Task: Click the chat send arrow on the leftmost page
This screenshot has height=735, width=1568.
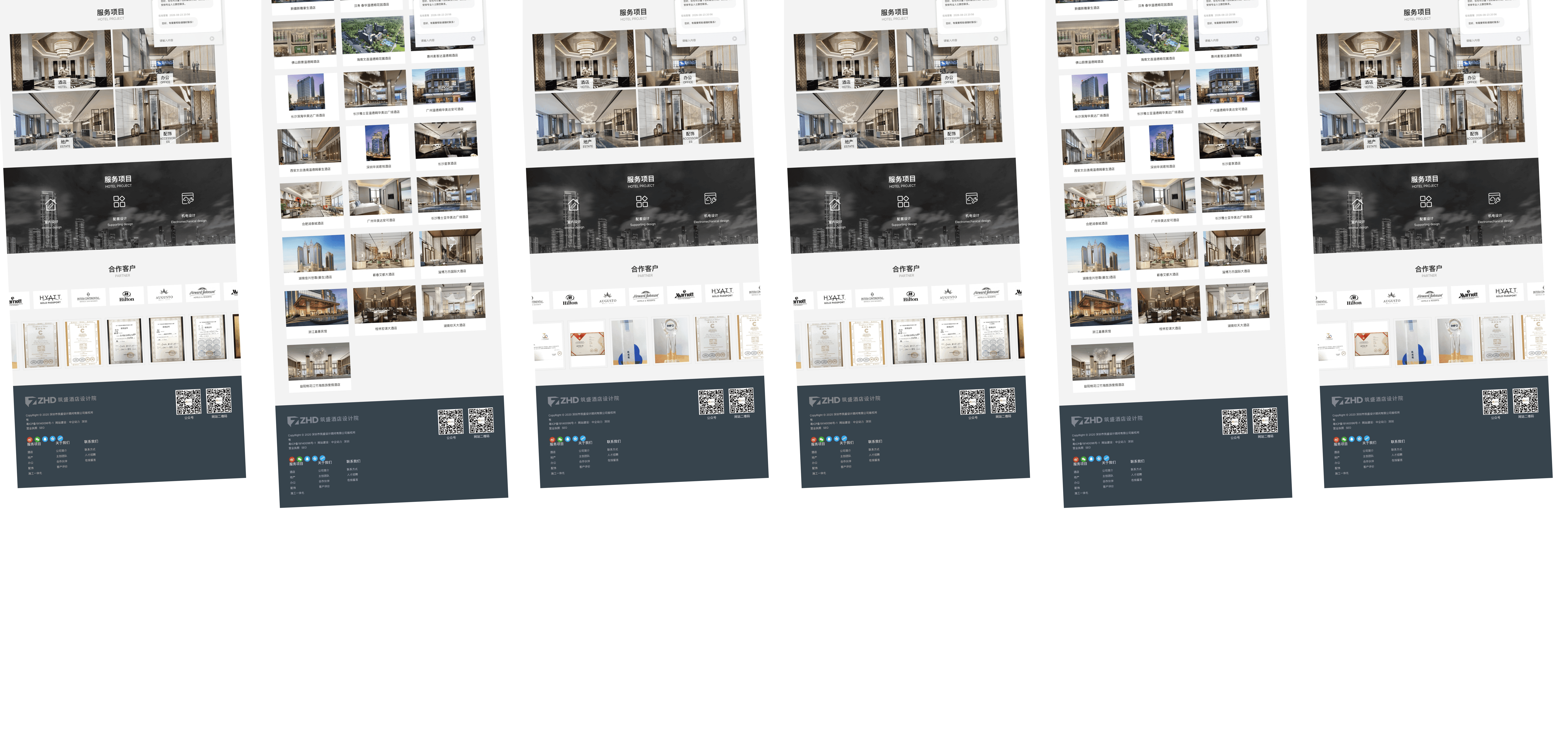Action: [x=212, y=38]
